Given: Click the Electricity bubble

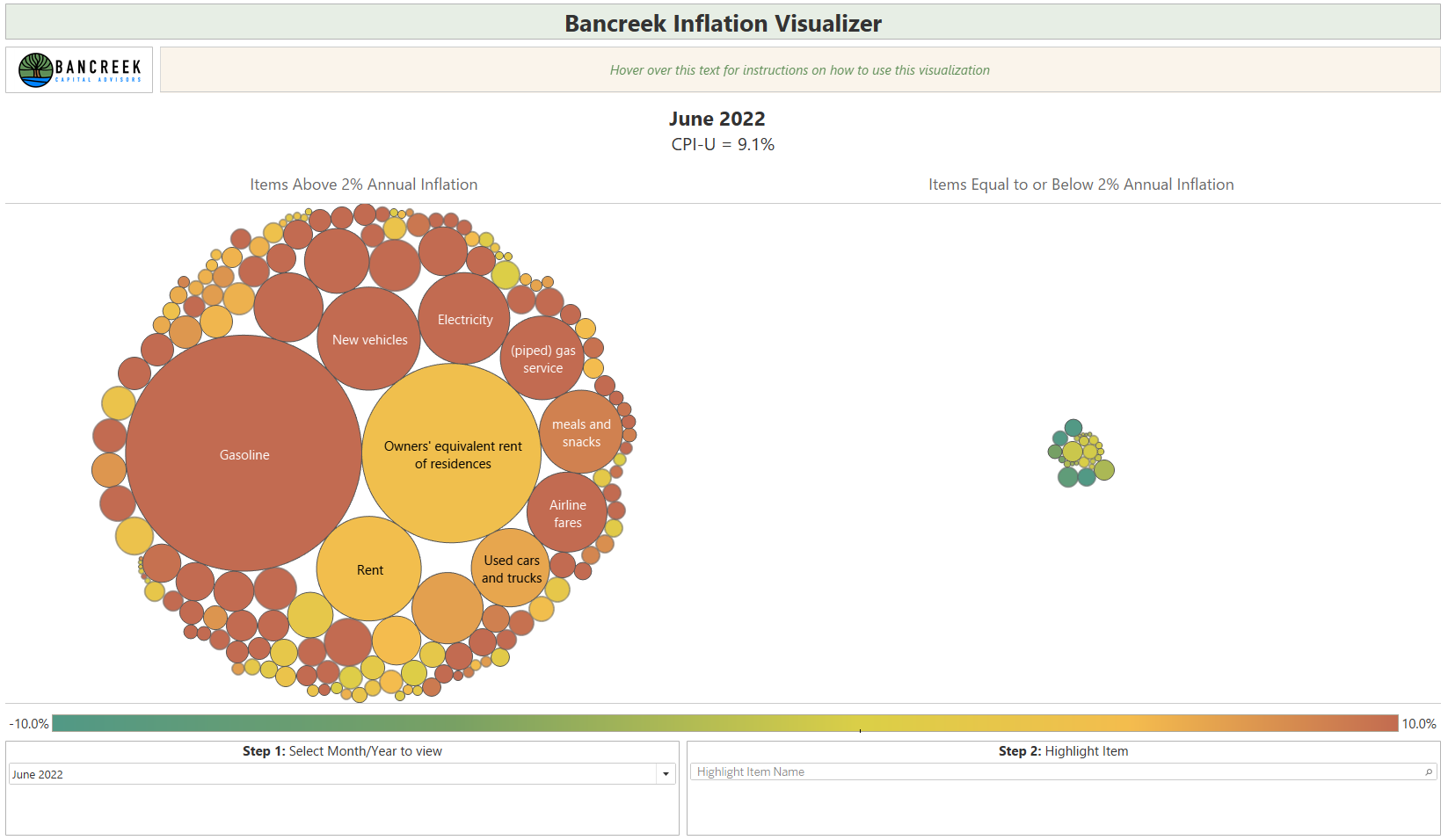Looking at the screenshot, I should (x=464, y=319).
